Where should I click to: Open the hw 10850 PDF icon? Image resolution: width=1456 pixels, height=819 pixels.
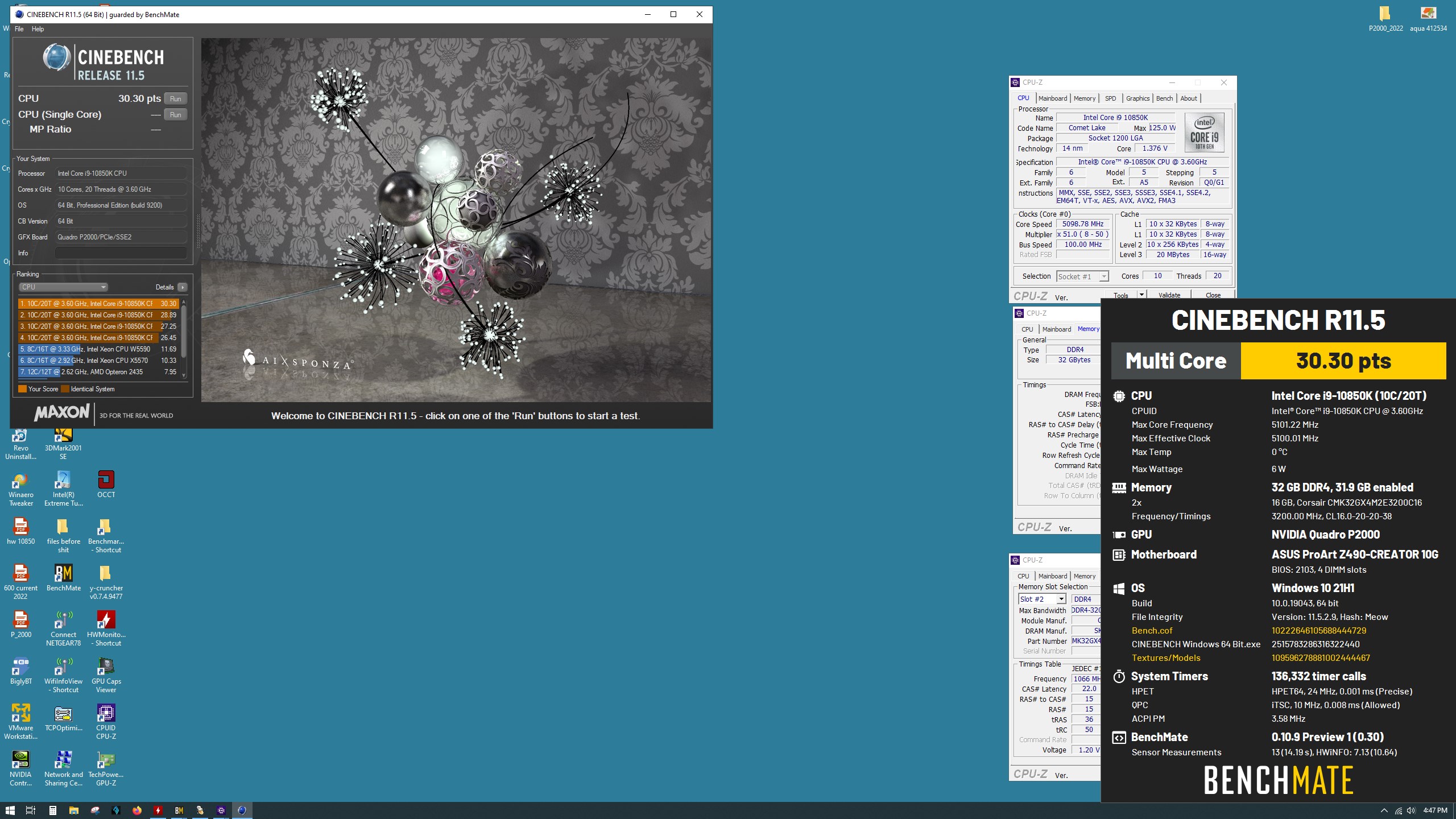point(20,531)
